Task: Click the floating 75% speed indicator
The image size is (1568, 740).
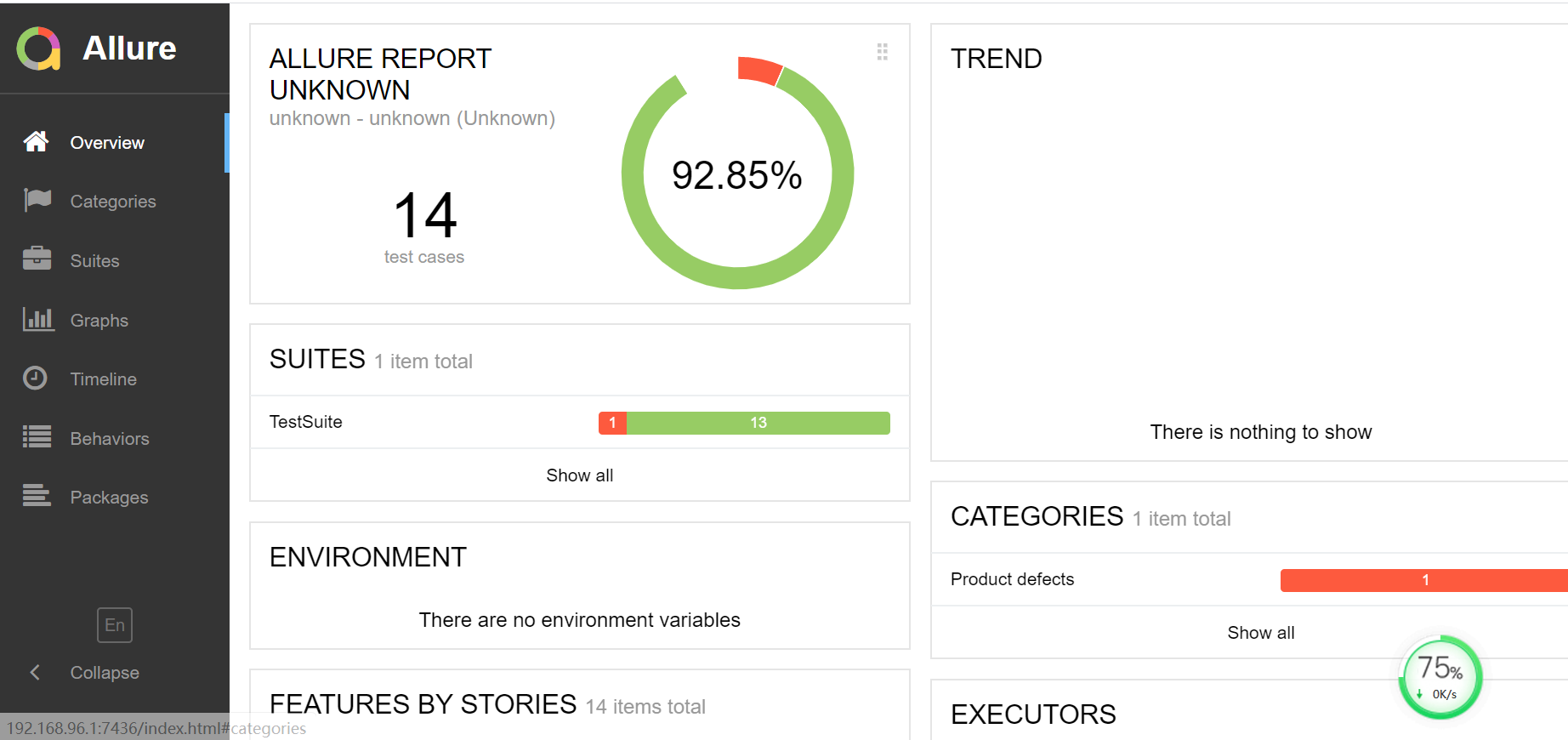Action: [1440, 677]
